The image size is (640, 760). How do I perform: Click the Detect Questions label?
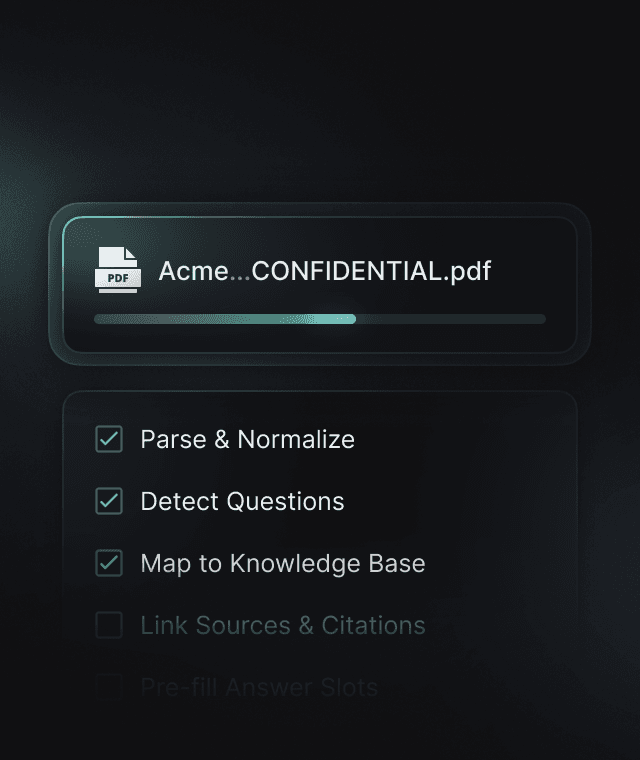coord(242,501)
